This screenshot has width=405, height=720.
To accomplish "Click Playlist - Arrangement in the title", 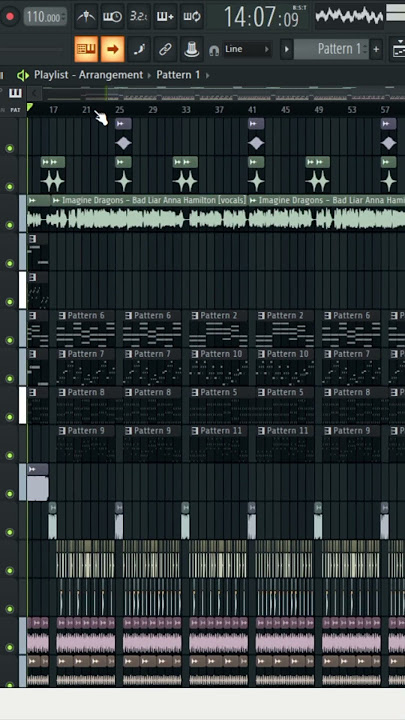I will (89, 75).
